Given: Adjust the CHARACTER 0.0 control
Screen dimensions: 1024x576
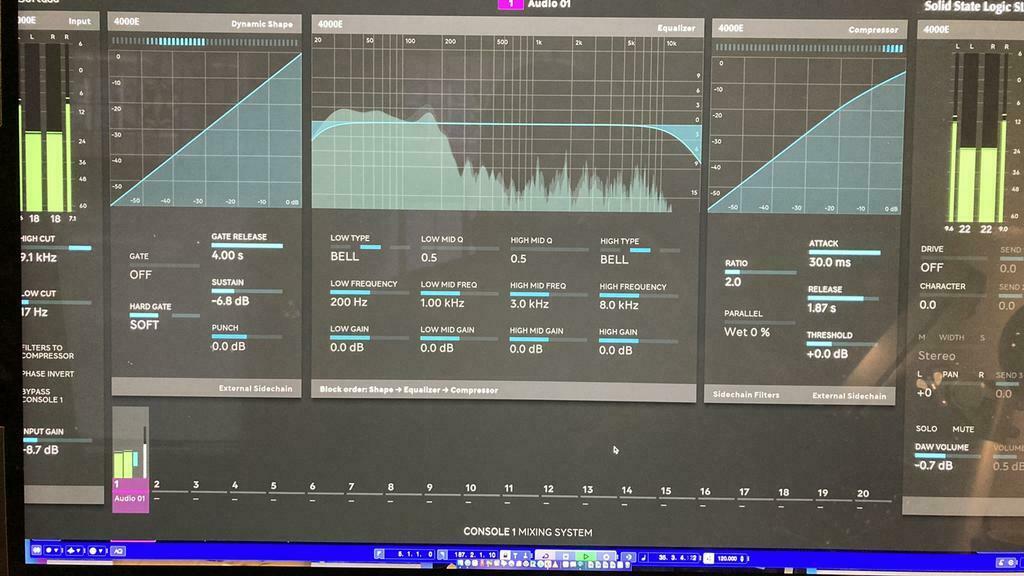Looking at the screenshot, I should pyautogui.click(x=952, y=296).
